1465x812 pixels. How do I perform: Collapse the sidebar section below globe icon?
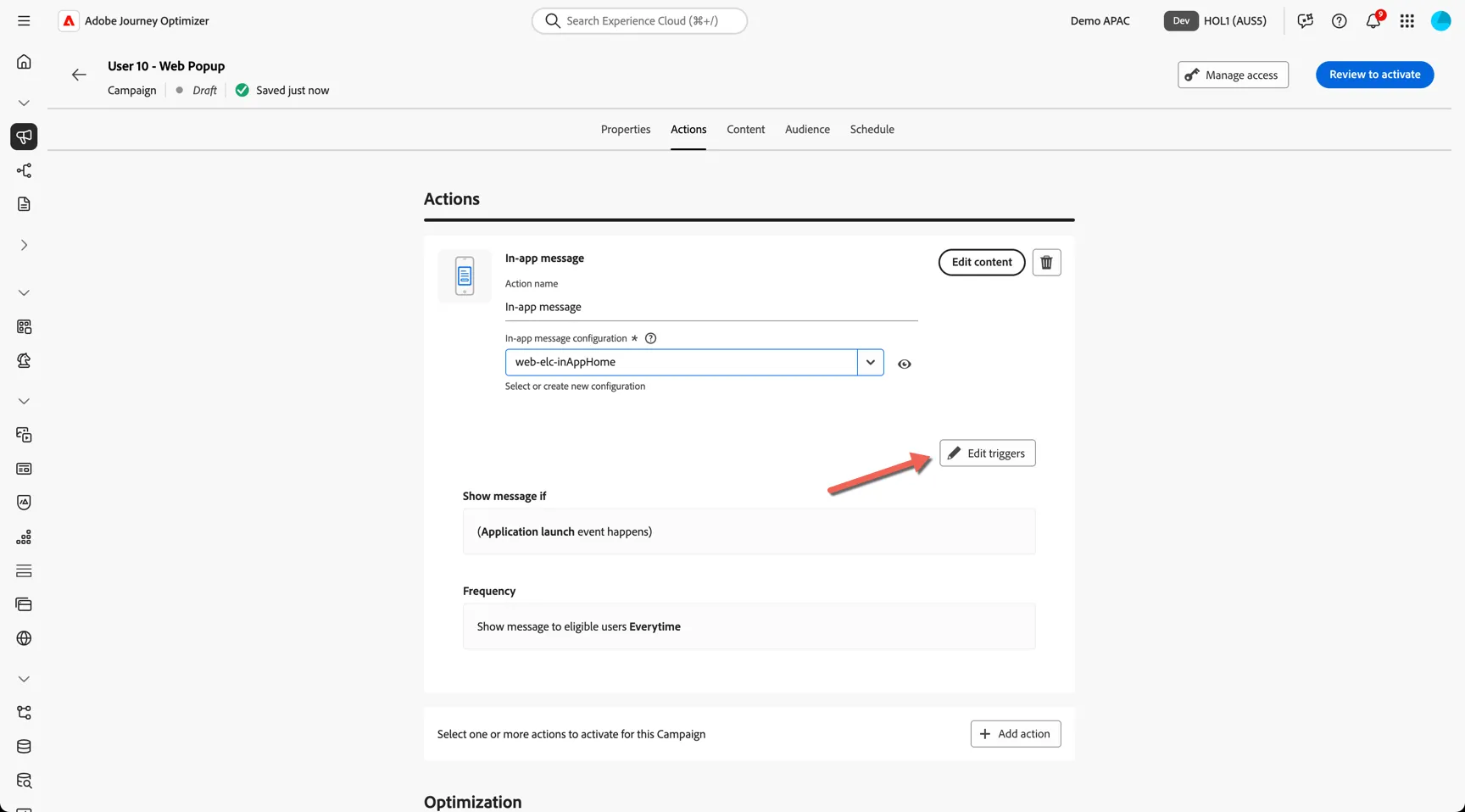(x=24, y=679)
